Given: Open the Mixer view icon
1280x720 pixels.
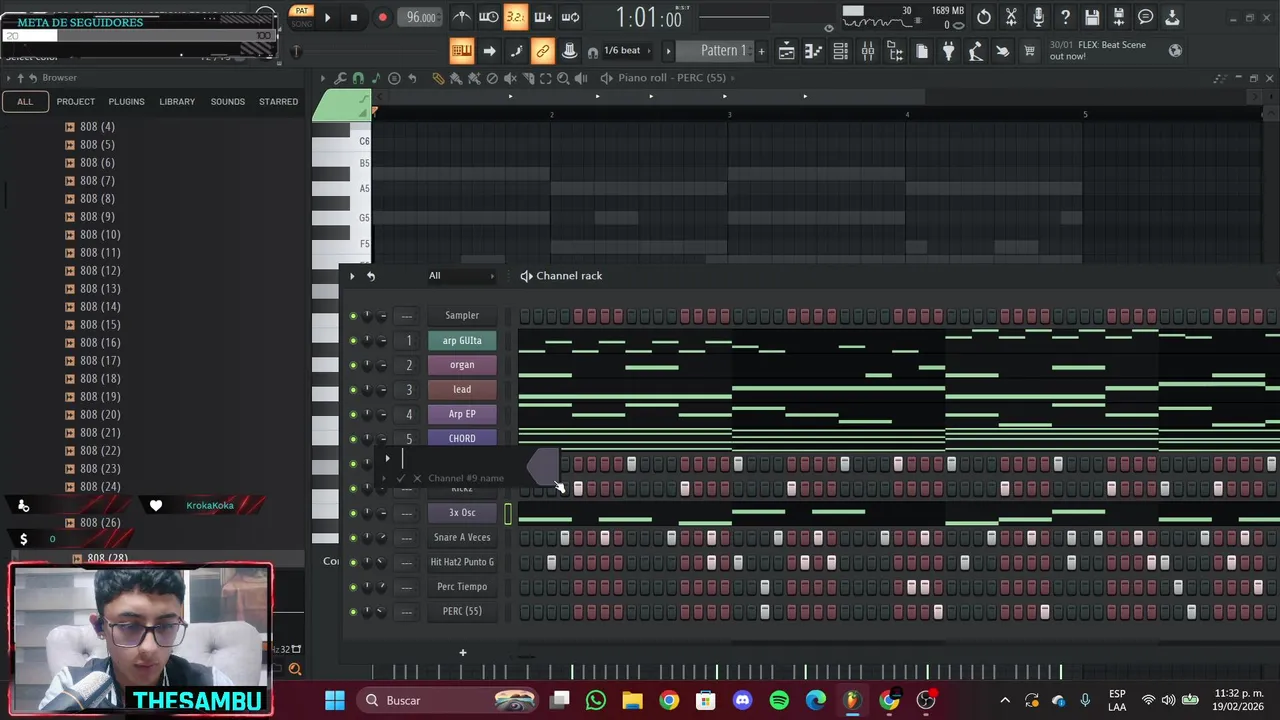Looking at the screenshot, I should [868, 51].
